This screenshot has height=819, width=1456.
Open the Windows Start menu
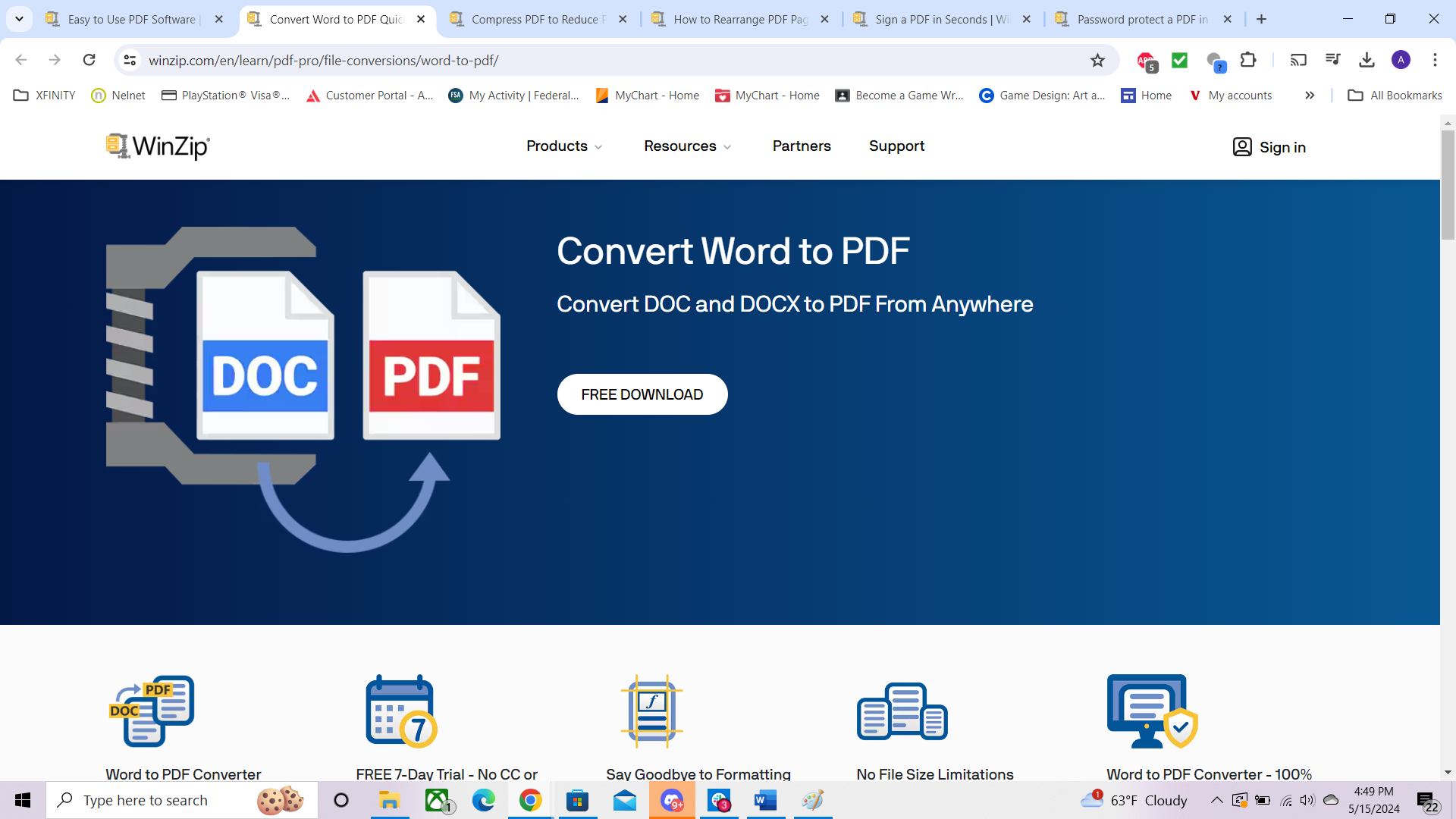pos(23,800)
